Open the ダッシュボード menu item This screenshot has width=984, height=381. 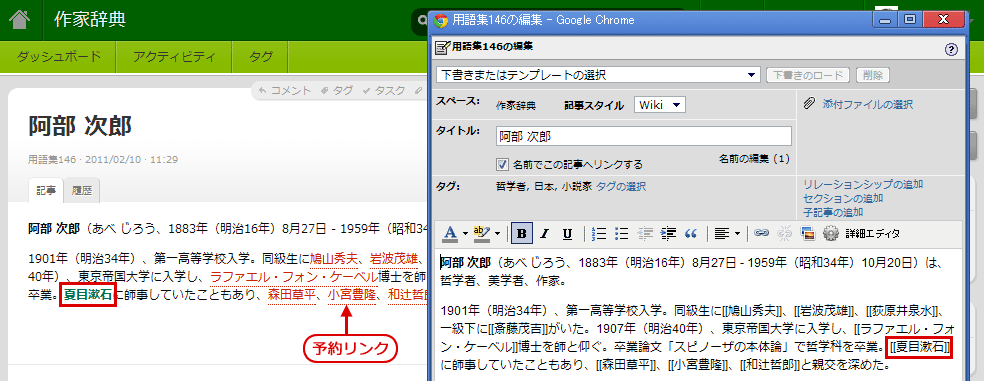point(58,56)
